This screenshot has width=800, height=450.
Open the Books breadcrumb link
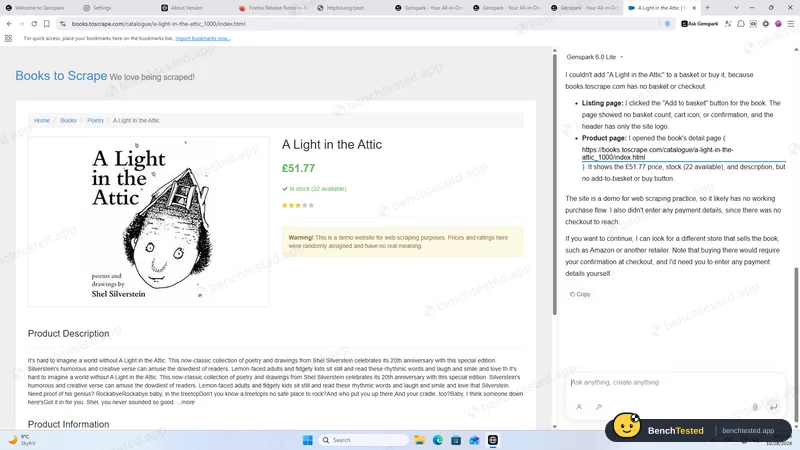point(68,120)
